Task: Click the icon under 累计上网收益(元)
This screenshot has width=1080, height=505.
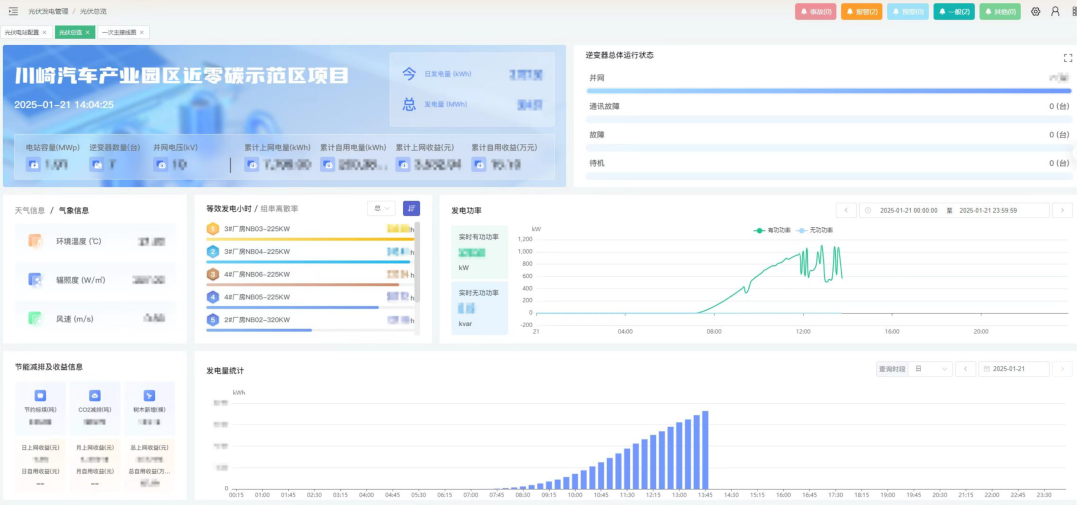Action: (403, 165)
